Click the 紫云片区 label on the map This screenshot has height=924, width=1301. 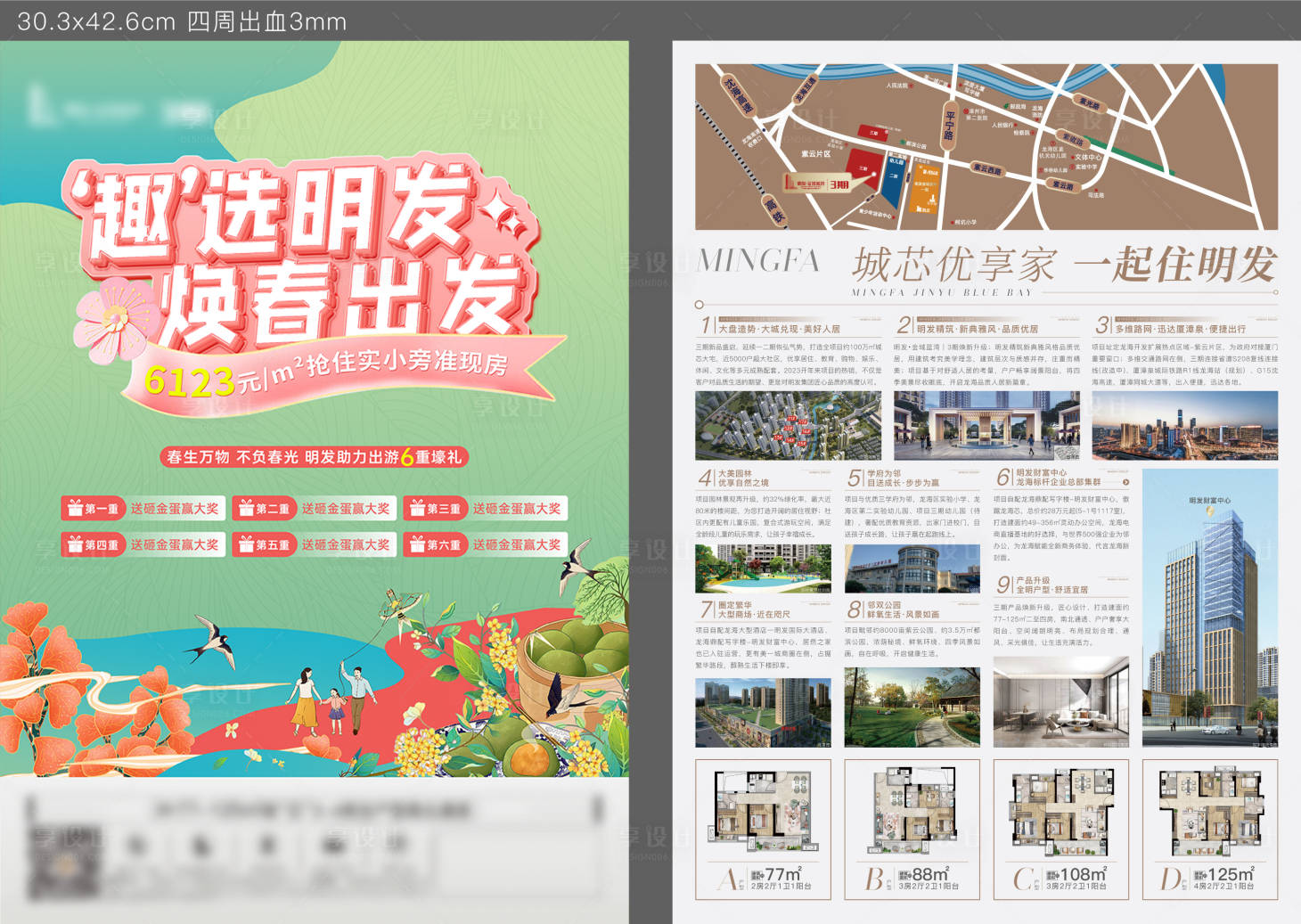(x=815, y=155)
